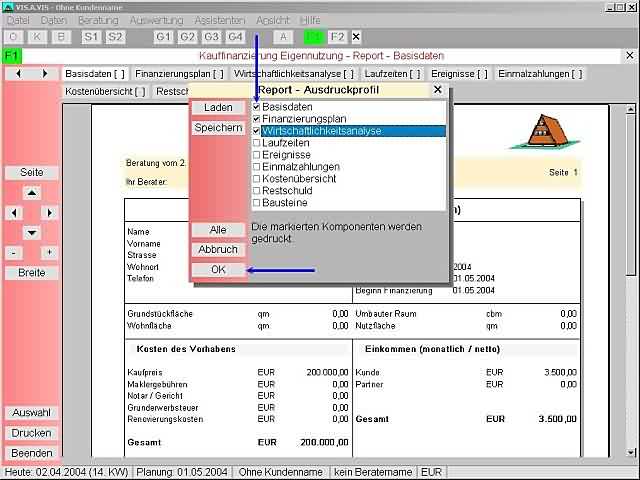The width and height of the screenshot is (640, 480).
Task: Move page view down arrow
Action: (x=32, y=233)
